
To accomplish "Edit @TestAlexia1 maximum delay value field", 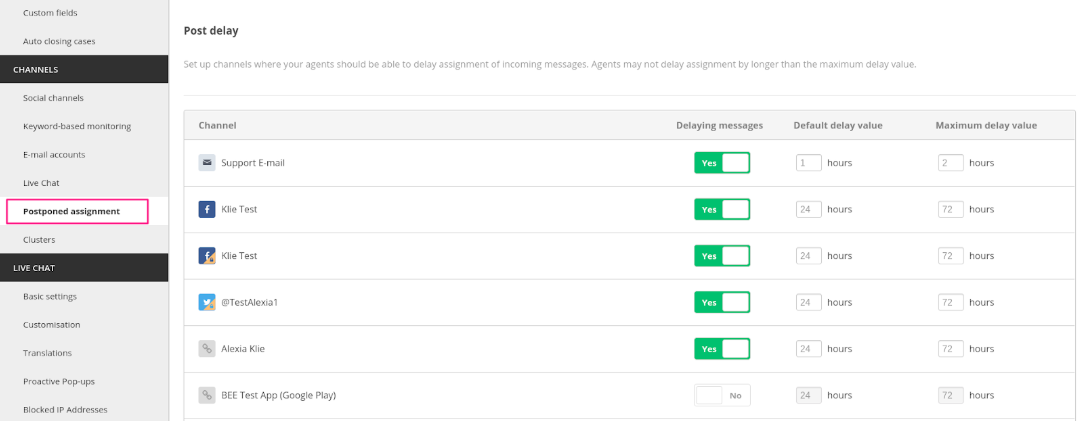I will pyautogui.click(x=951, y=302).
